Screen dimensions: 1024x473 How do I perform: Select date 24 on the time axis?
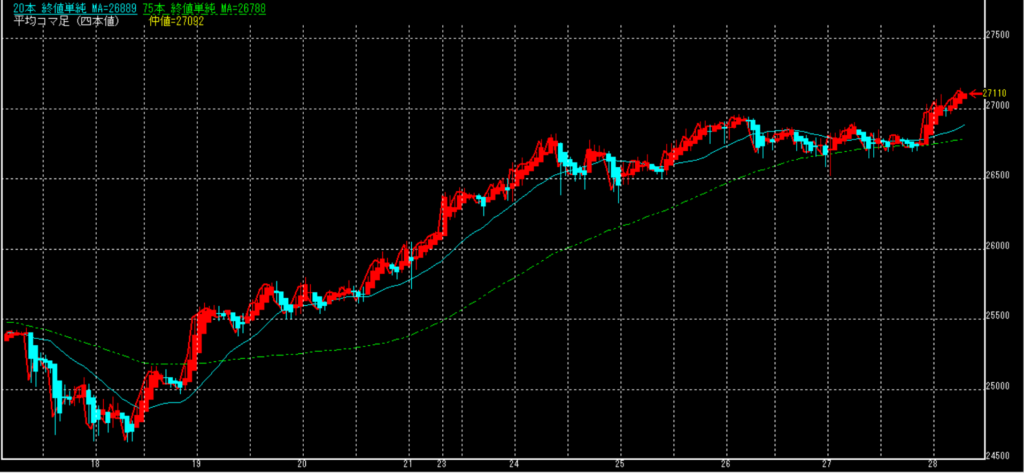tap(513, 464)
